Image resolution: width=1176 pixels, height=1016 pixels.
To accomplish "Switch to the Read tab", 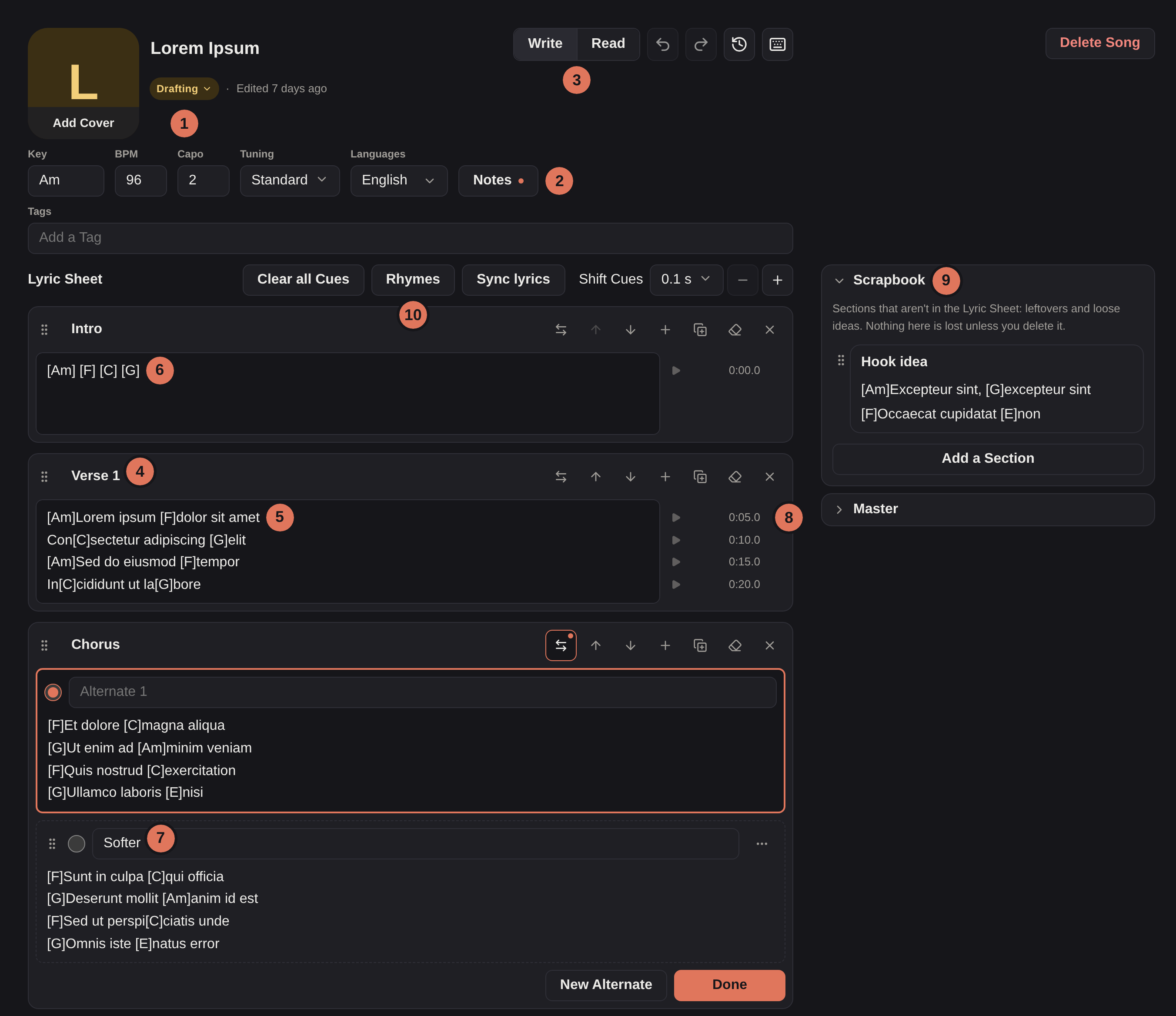I will 608,43.
